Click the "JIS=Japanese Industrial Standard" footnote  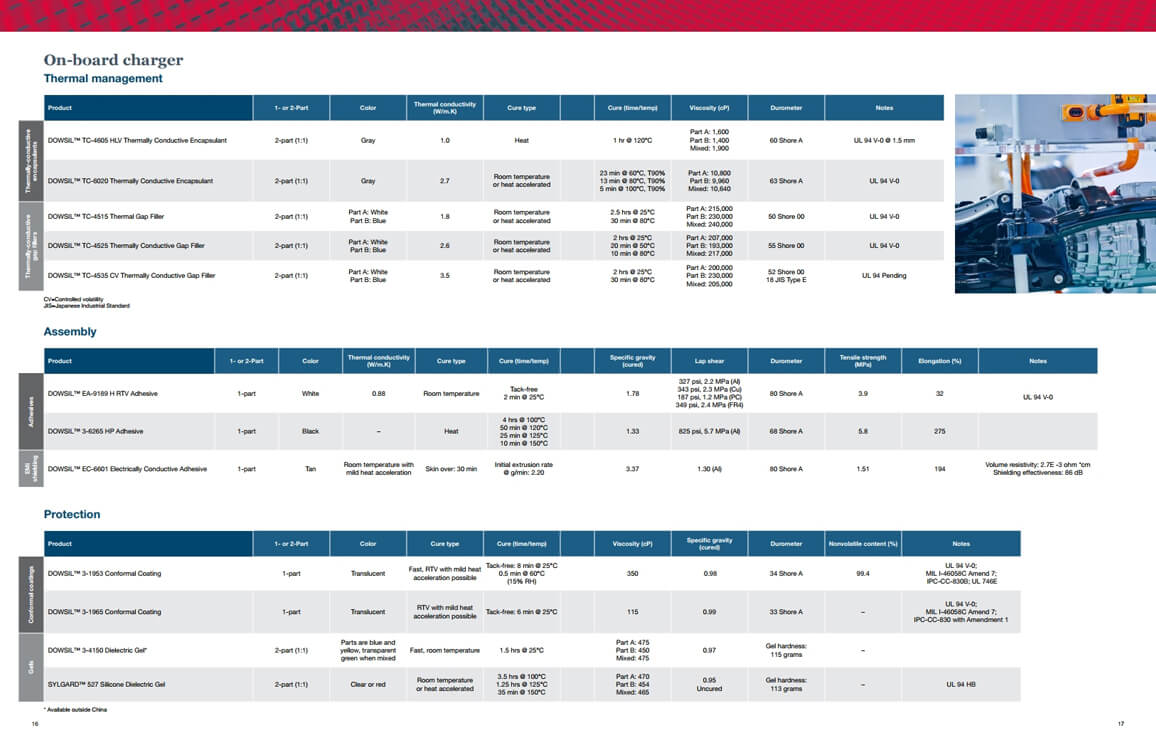(87, 305)
